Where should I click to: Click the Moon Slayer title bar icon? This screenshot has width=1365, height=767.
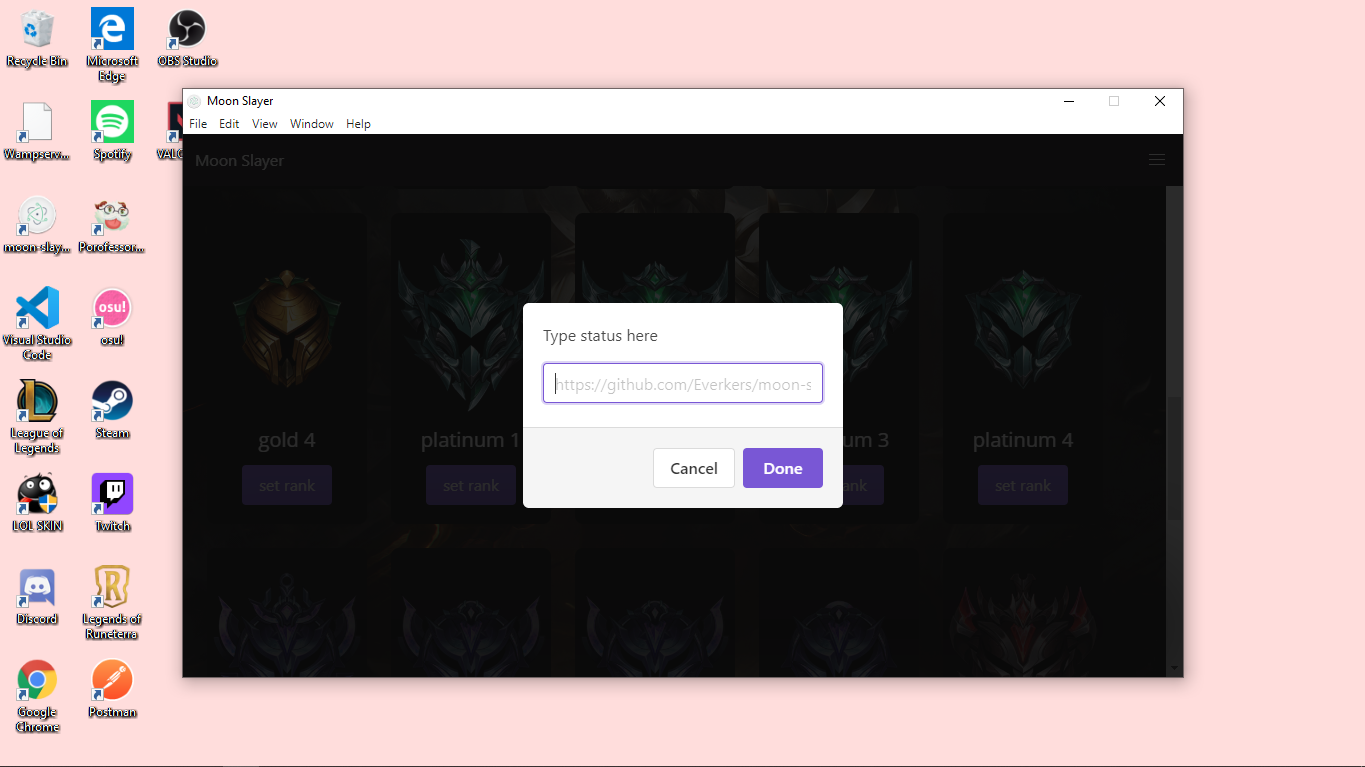(x=194, y=101)
